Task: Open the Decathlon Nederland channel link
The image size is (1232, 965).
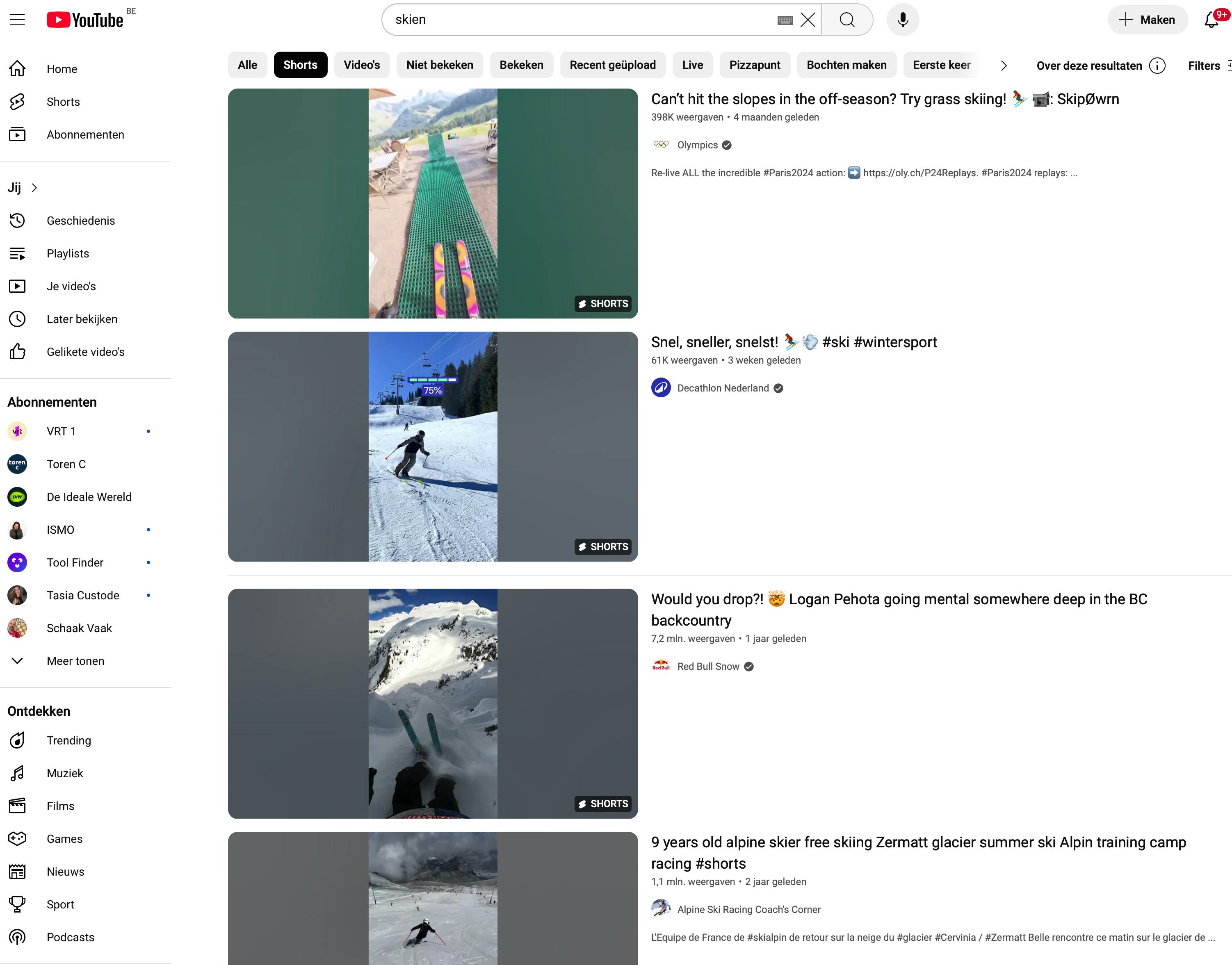Action: tap(723, 388)
